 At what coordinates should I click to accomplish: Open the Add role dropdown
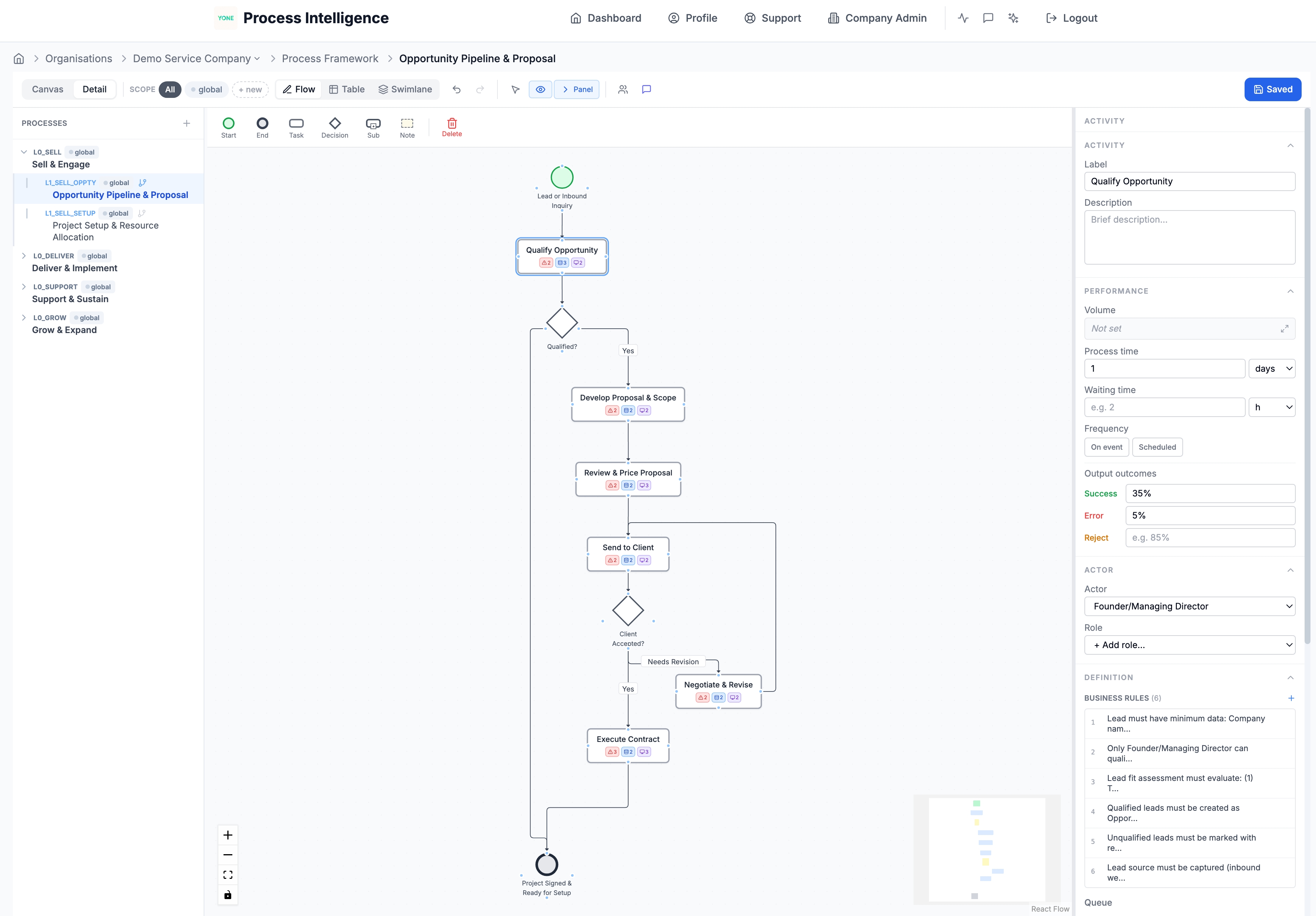click(1189, 645)
